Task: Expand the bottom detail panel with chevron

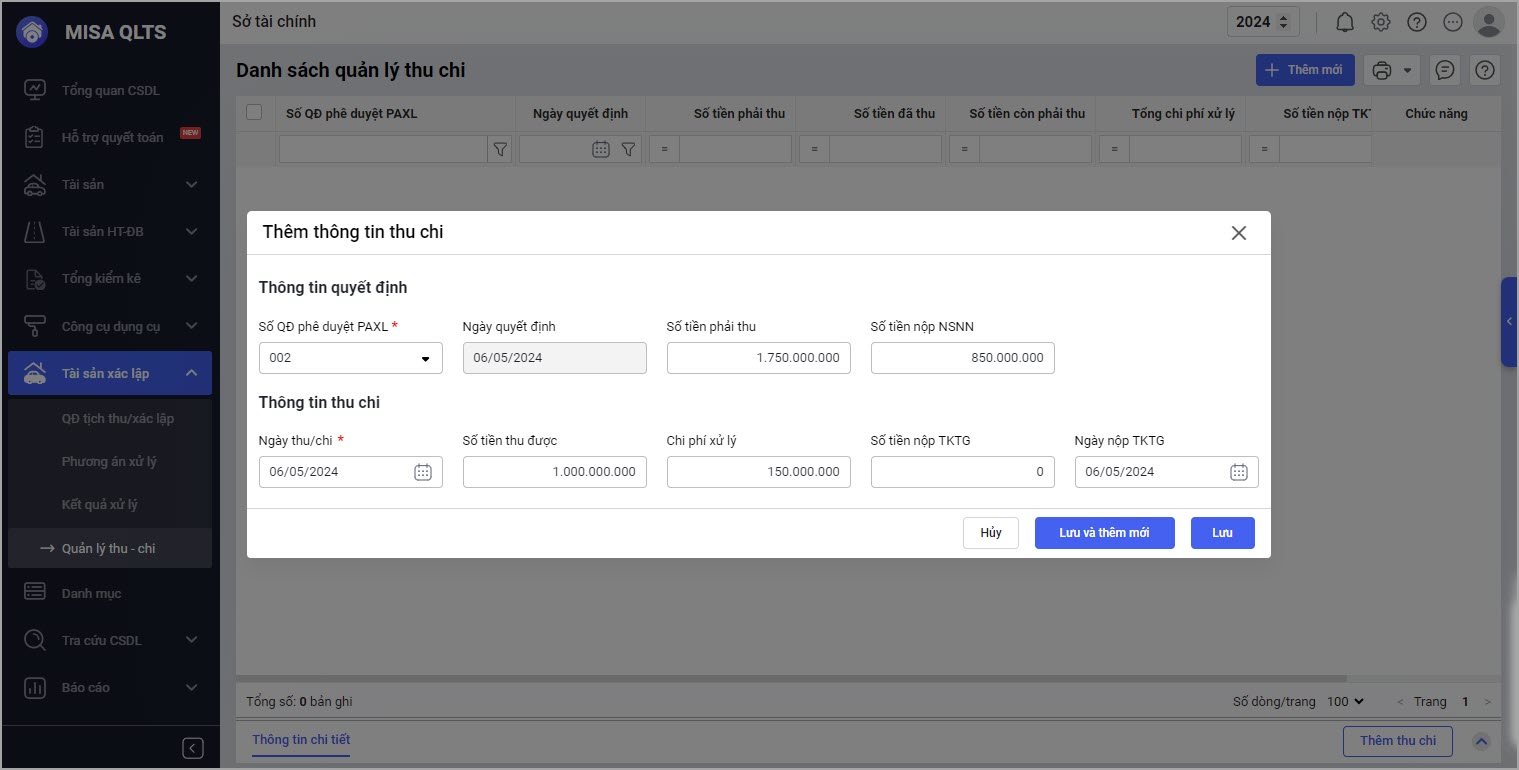Action: pyautogui.click(x=1481, y=741)
